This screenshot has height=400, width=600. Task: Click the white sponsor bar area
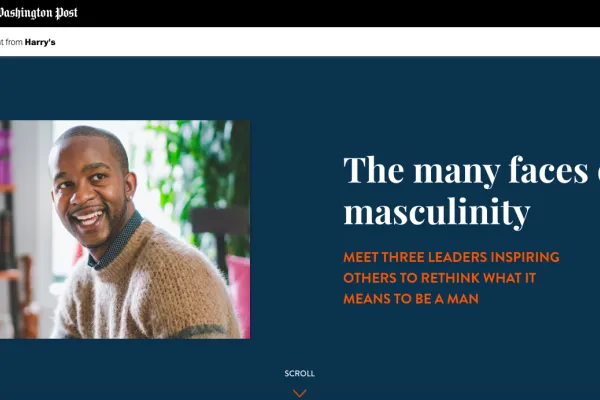pyautogui.click(x=300, y=42)
